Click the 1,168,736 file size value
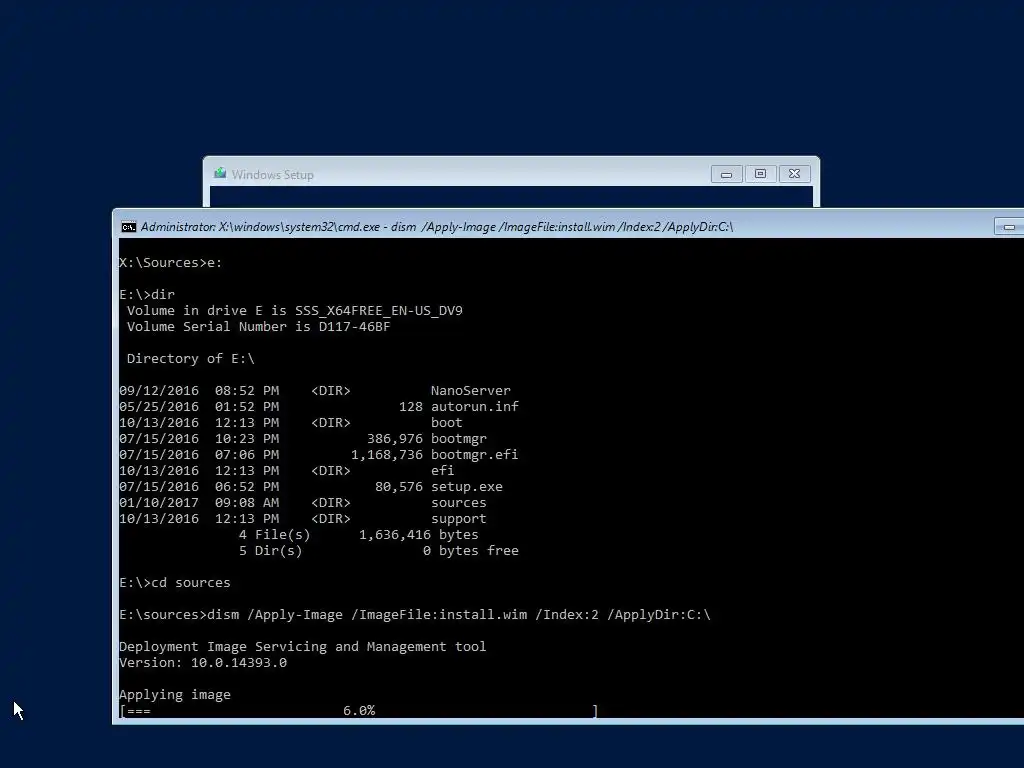The width and height of the screenshot is (1024, 768). coord(387,455)
